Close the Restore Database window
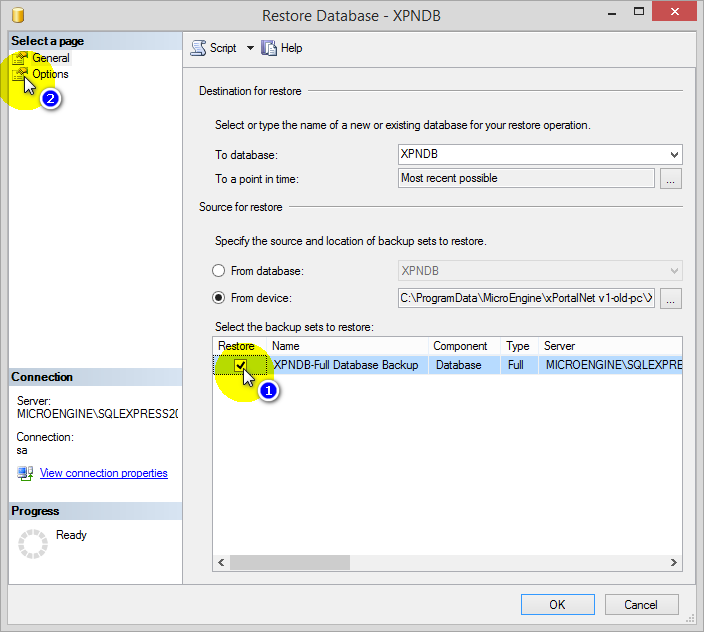 pos(674,13)
